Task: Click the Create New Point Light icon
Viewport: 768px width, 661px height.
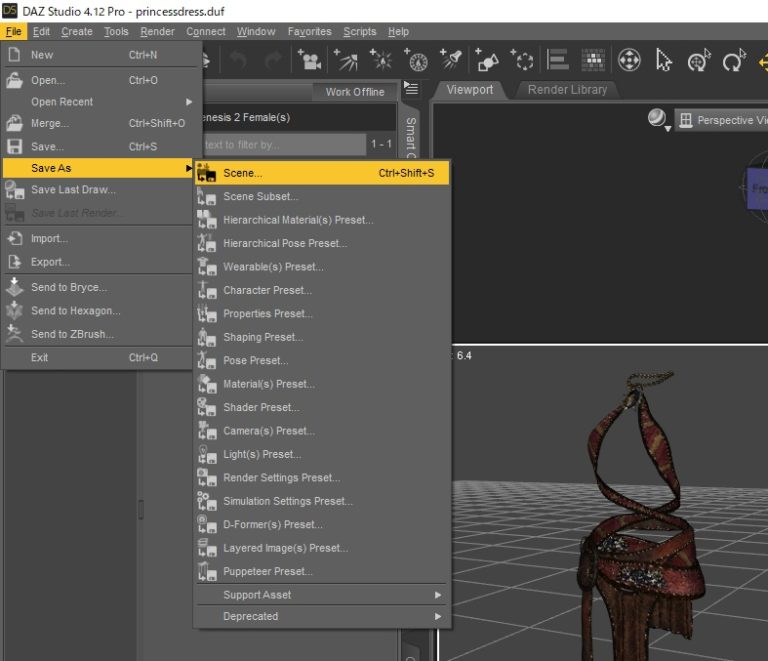Action: click(381, 61)
